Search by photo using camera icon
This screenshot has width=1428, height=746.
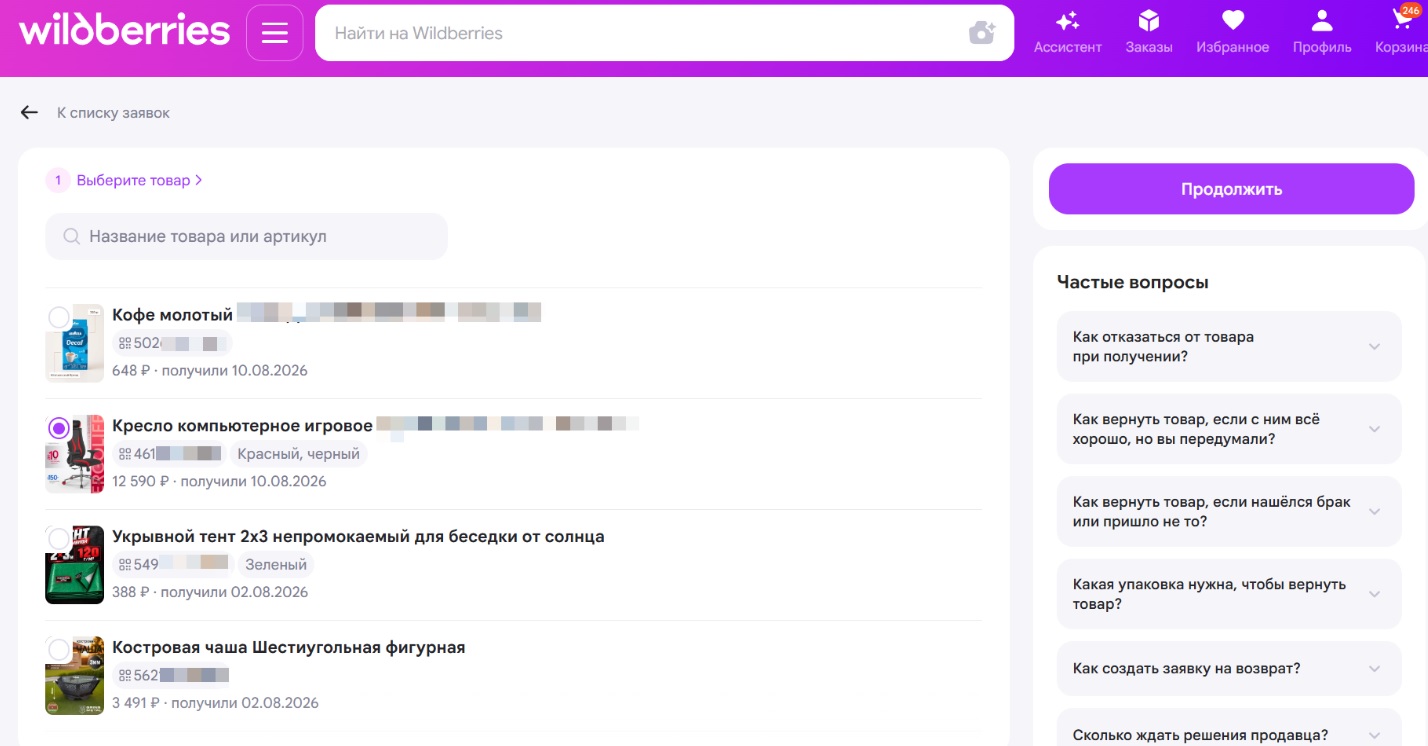point(982,33)
